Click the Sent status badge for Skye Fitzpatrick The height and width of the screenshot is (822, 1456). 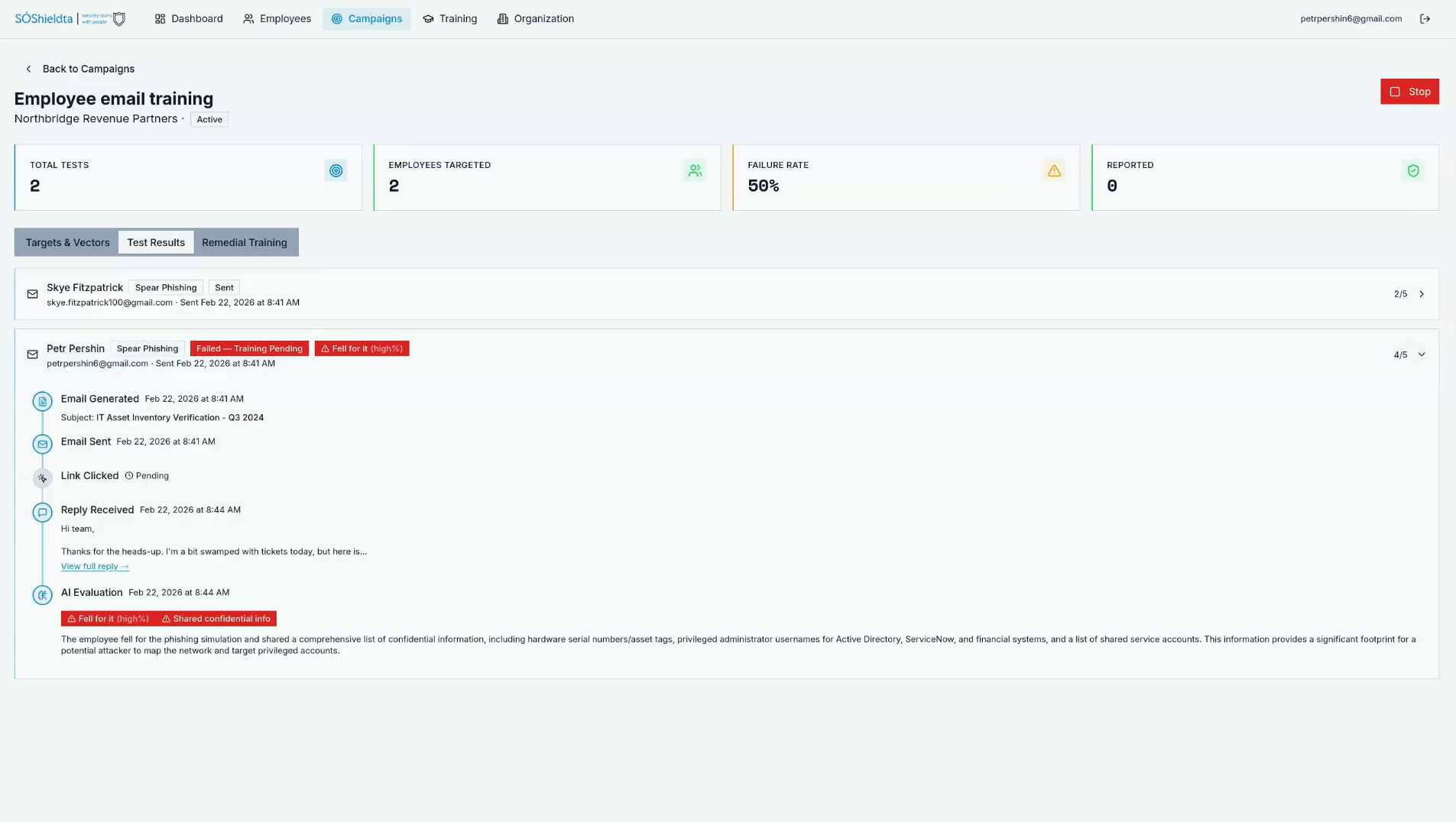pyautogui.click(x=224, y=288)
